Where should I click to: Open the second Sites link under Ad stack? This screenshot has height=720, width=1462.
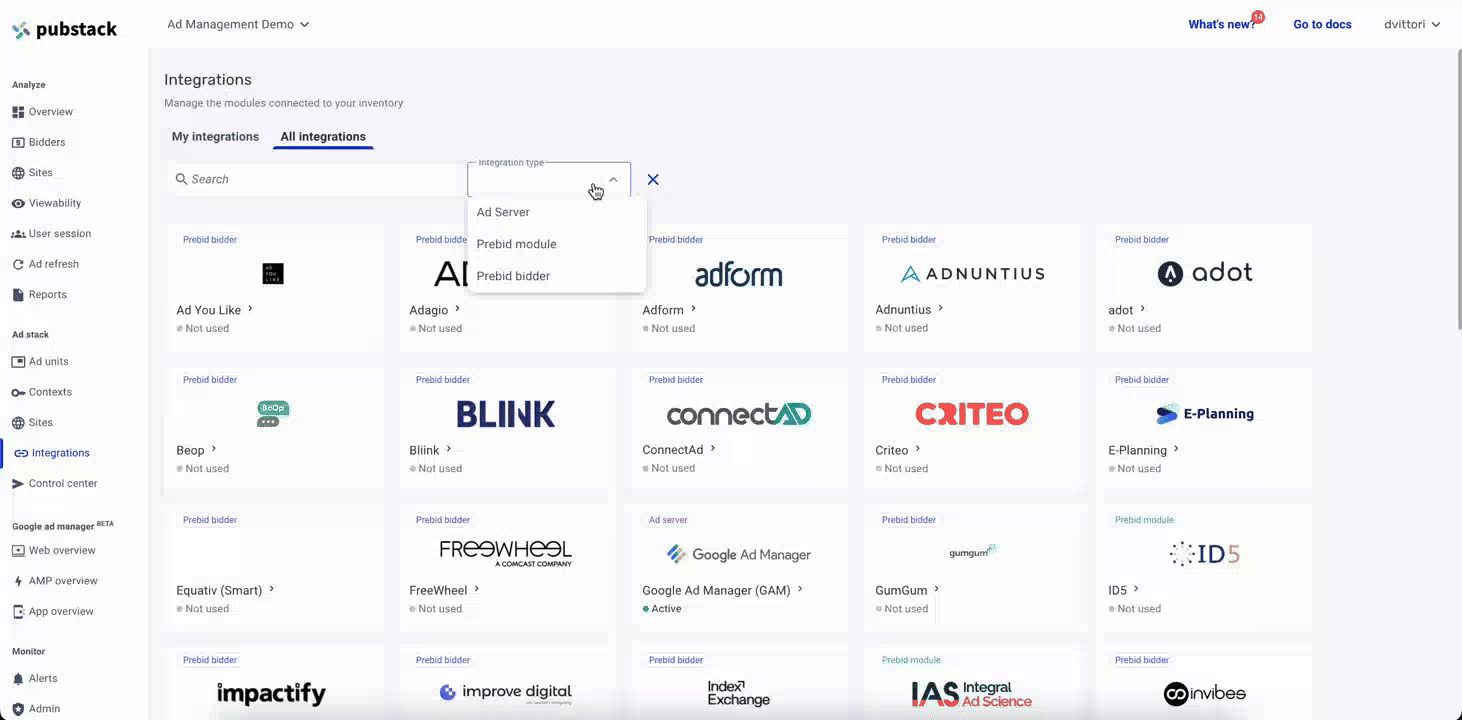[41, 423]
